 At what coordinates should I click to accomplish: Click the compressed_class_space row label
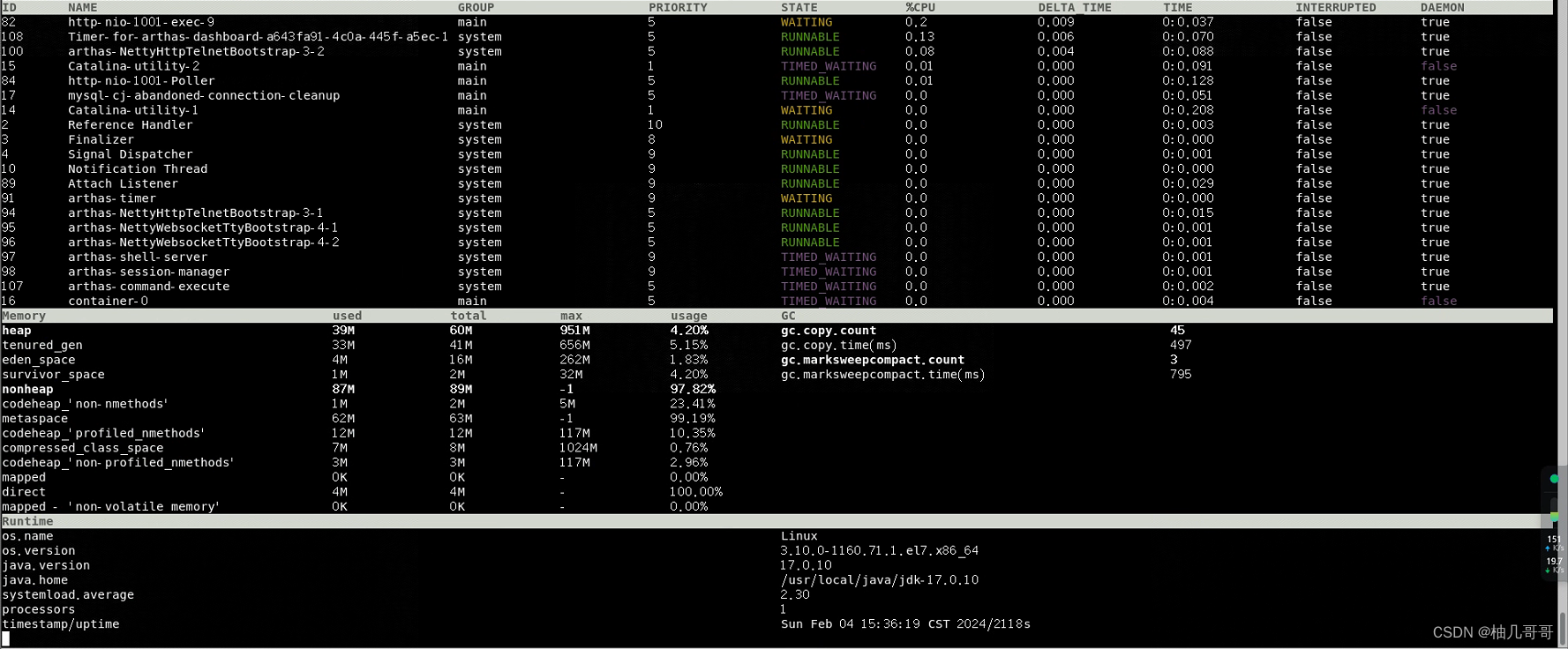(83, 448)
